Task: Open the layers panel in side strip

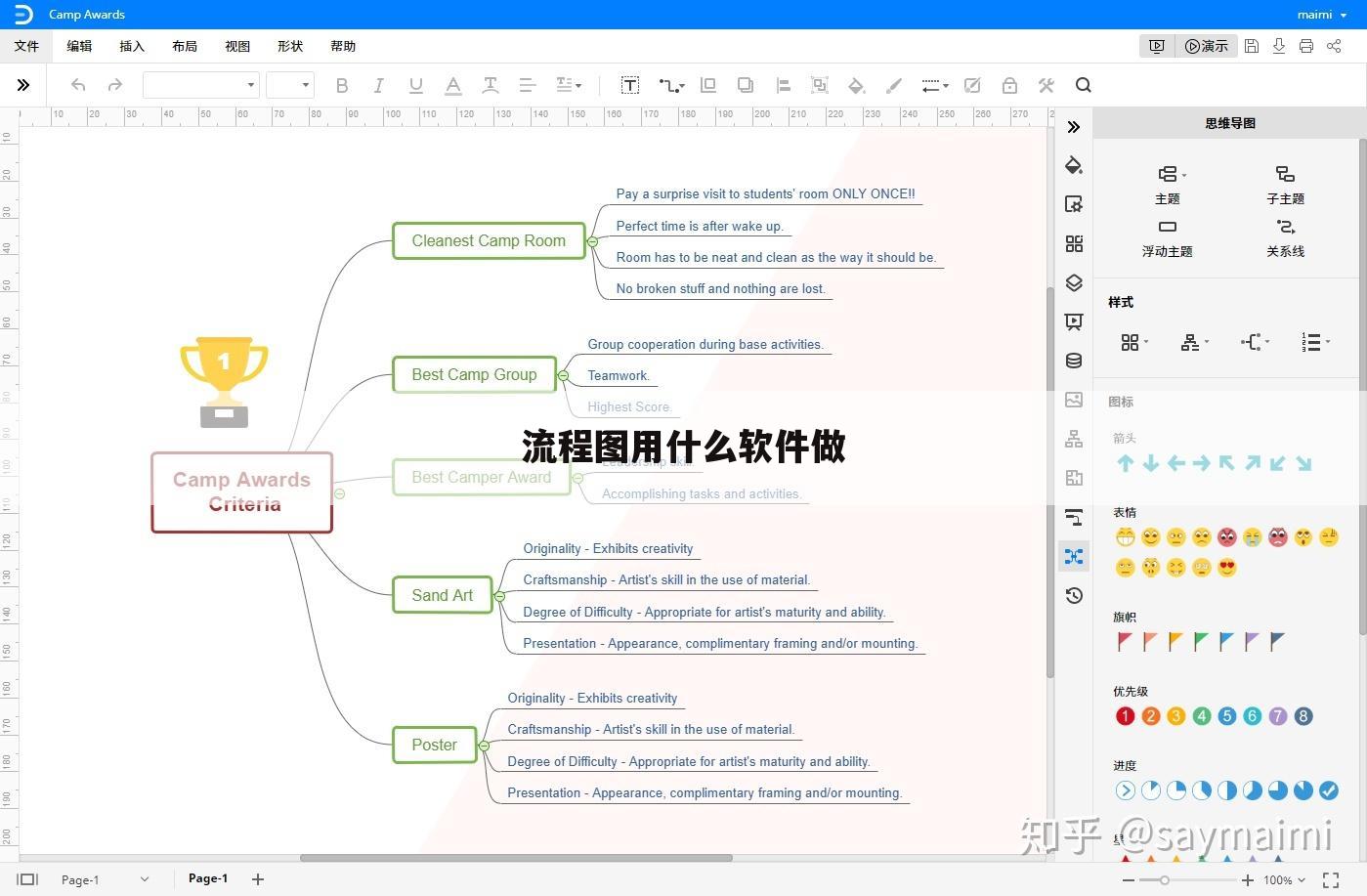Action: pos(1074,282)
